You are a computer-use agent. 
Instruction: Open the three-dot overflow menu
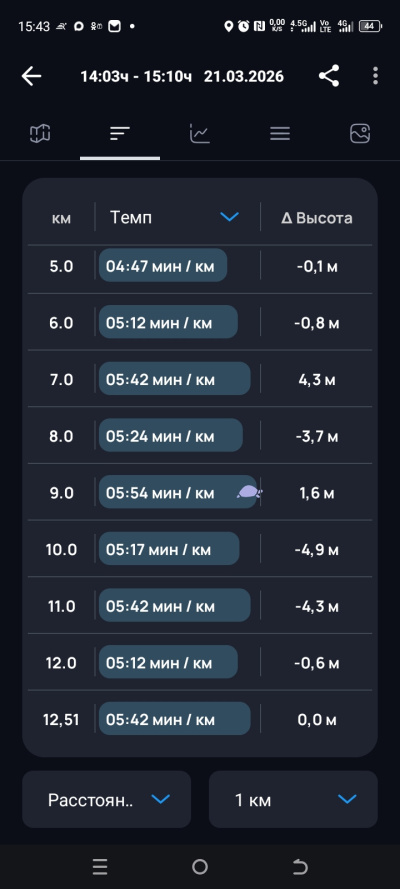pyautogui.click(x=375, y=76)
